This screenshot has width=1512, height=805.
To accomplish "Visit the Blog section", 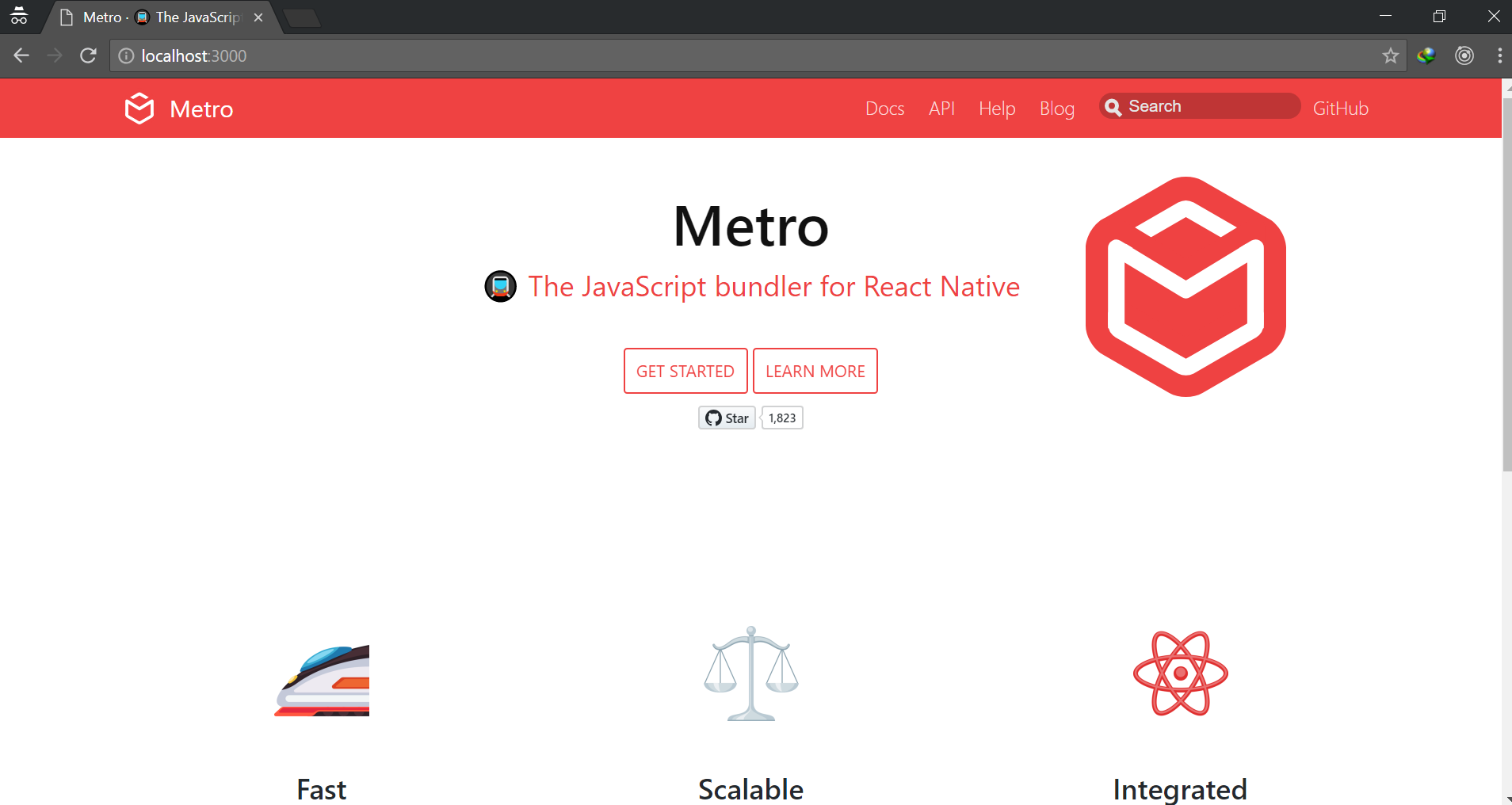I will tap(1057, 109).
